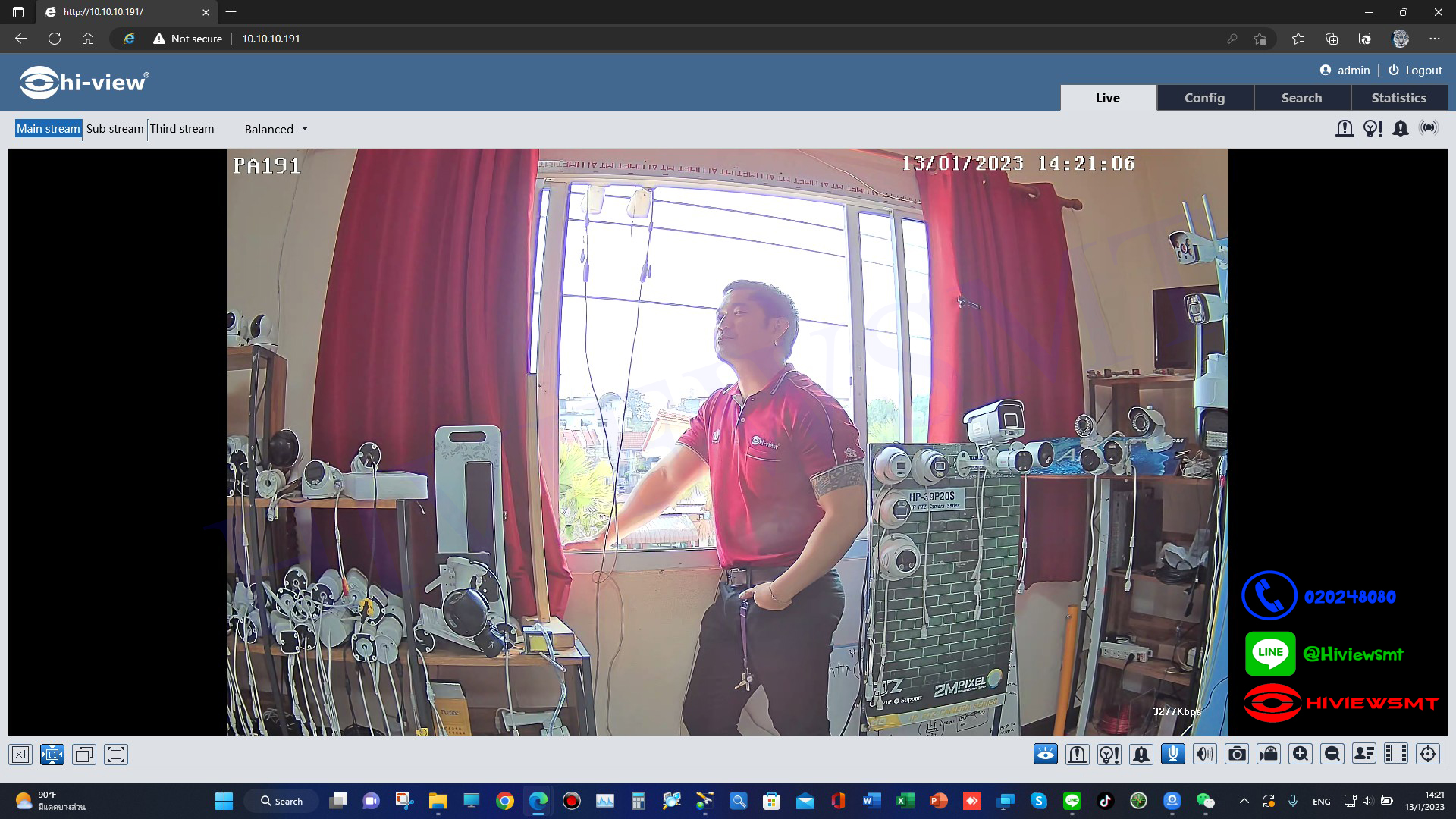Viewport: 1456px width, 819px height.
Task: Toggle the blue eye live-view button
Action: tap(1046, 754)
